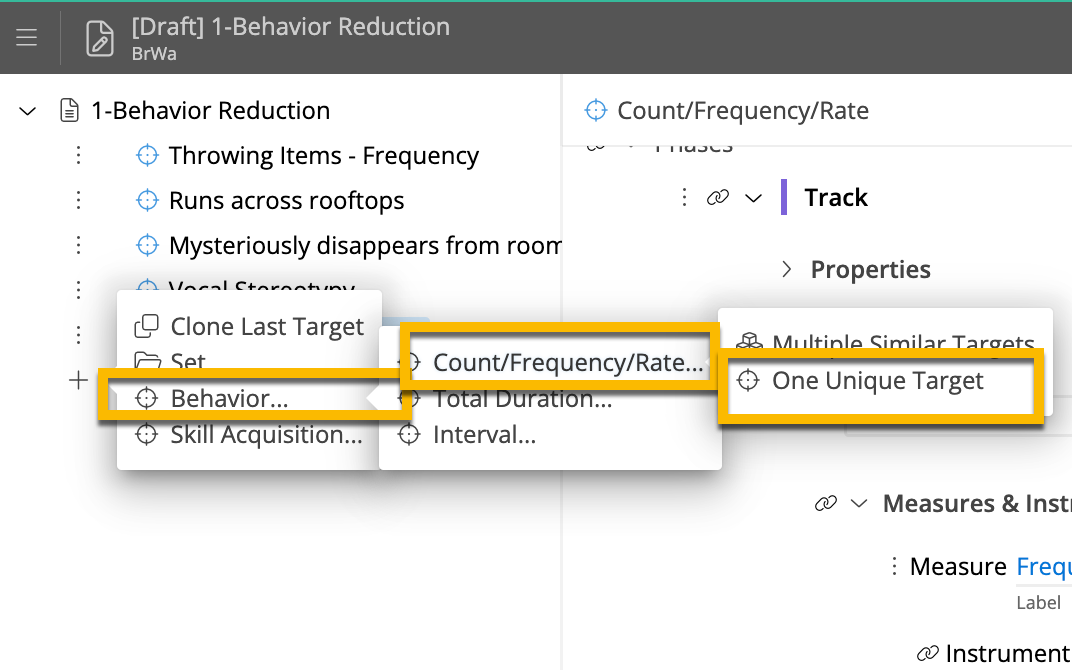The width and height of the screenshot is (1072, 670).
Task: Collapse the Measures & Instruments section
Action: click(858, 503)
